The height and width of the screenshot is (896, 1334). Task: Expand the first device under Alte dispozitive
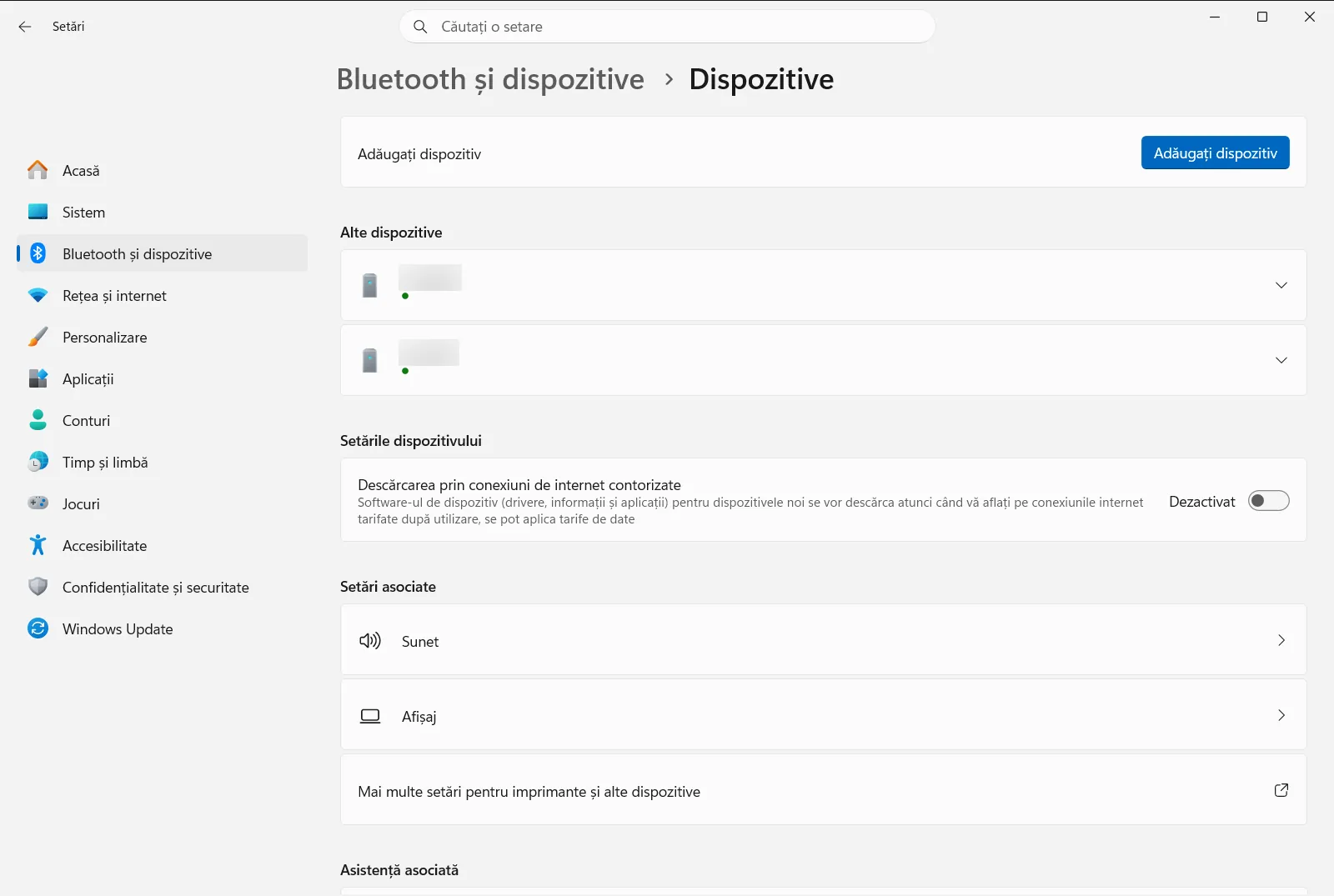(1281, 285)
